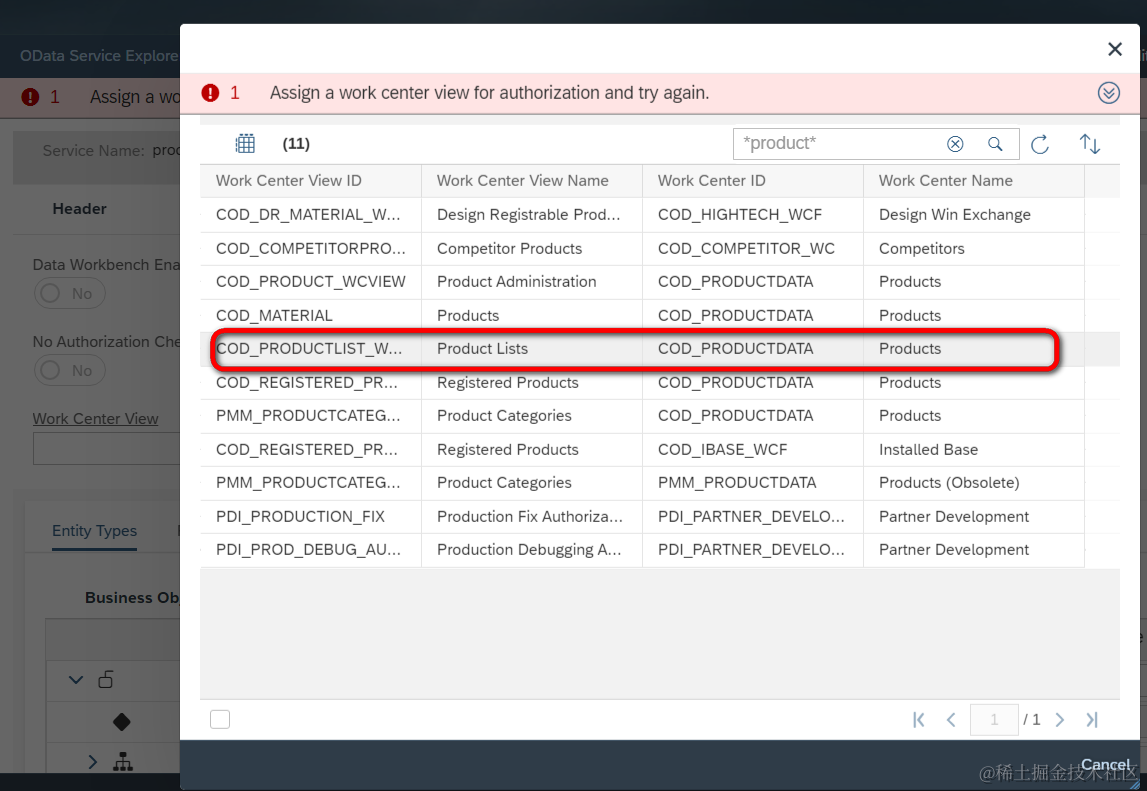Select the COD_MATERIAL view ID
Image resolution: width=1147 pixels, height=791 pixels.
pos(274,315)
